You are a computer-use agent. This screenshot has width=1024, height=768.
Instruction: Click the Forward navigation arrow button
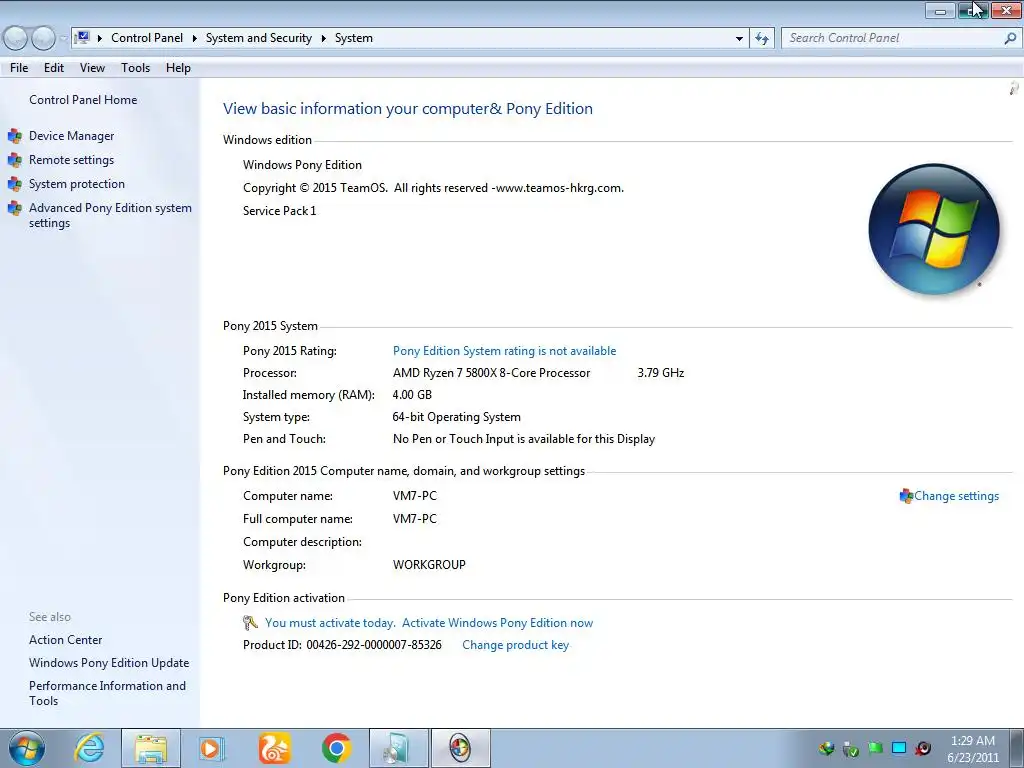(x=43, y=39)
